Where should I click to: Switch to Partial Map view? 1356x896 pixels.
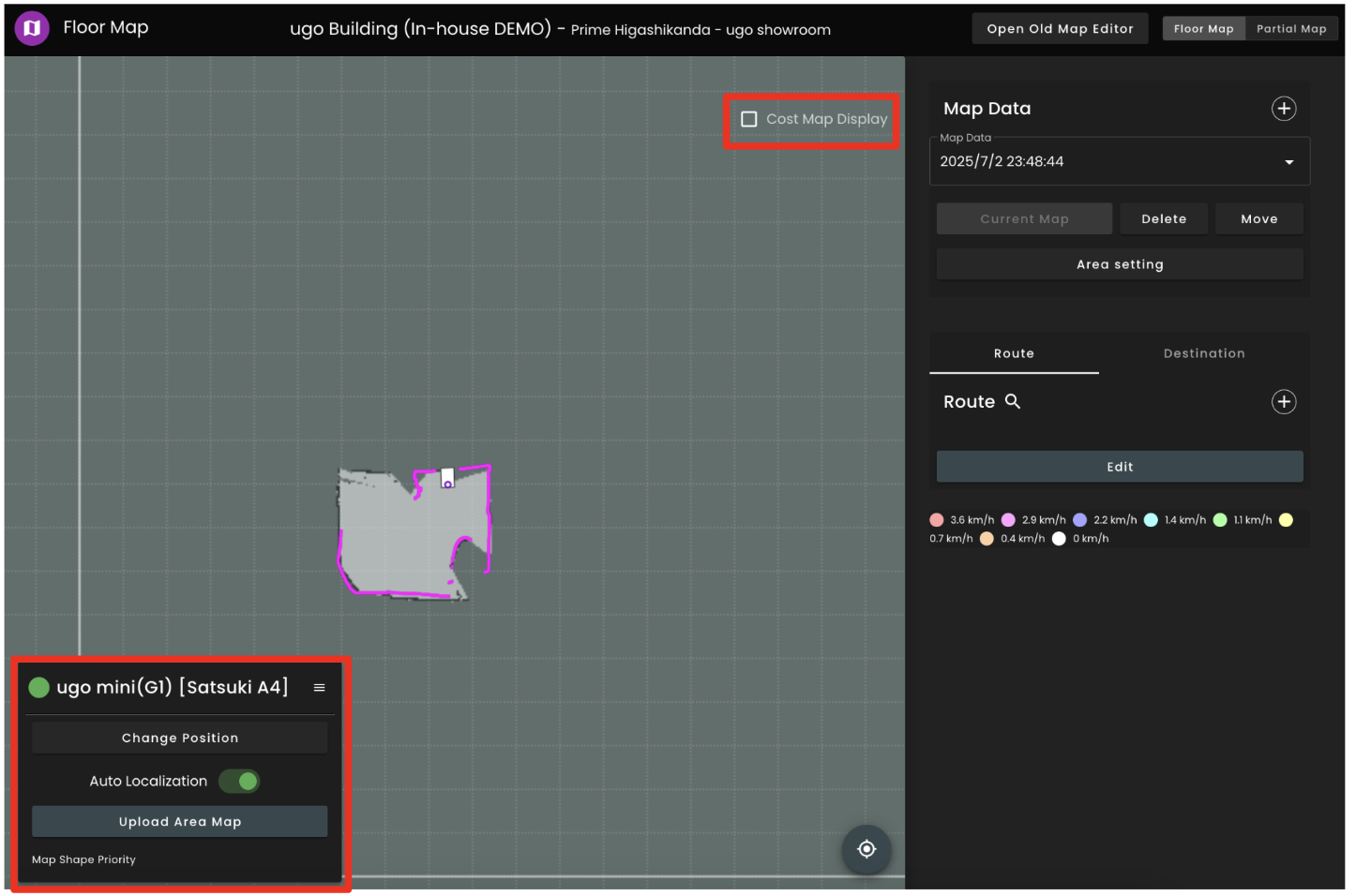[1290, 29]
